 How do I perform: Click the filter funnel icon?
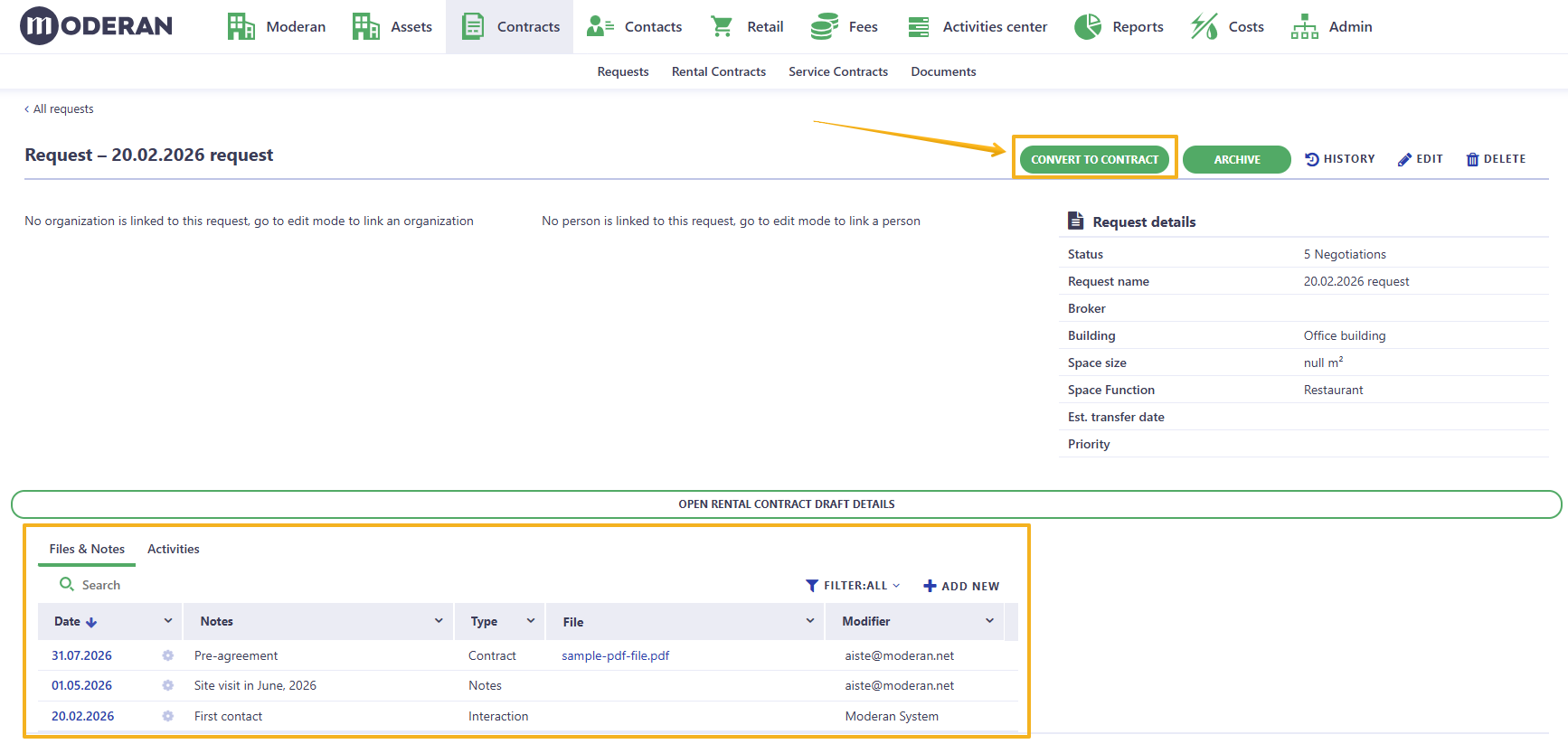click(812, 586)
